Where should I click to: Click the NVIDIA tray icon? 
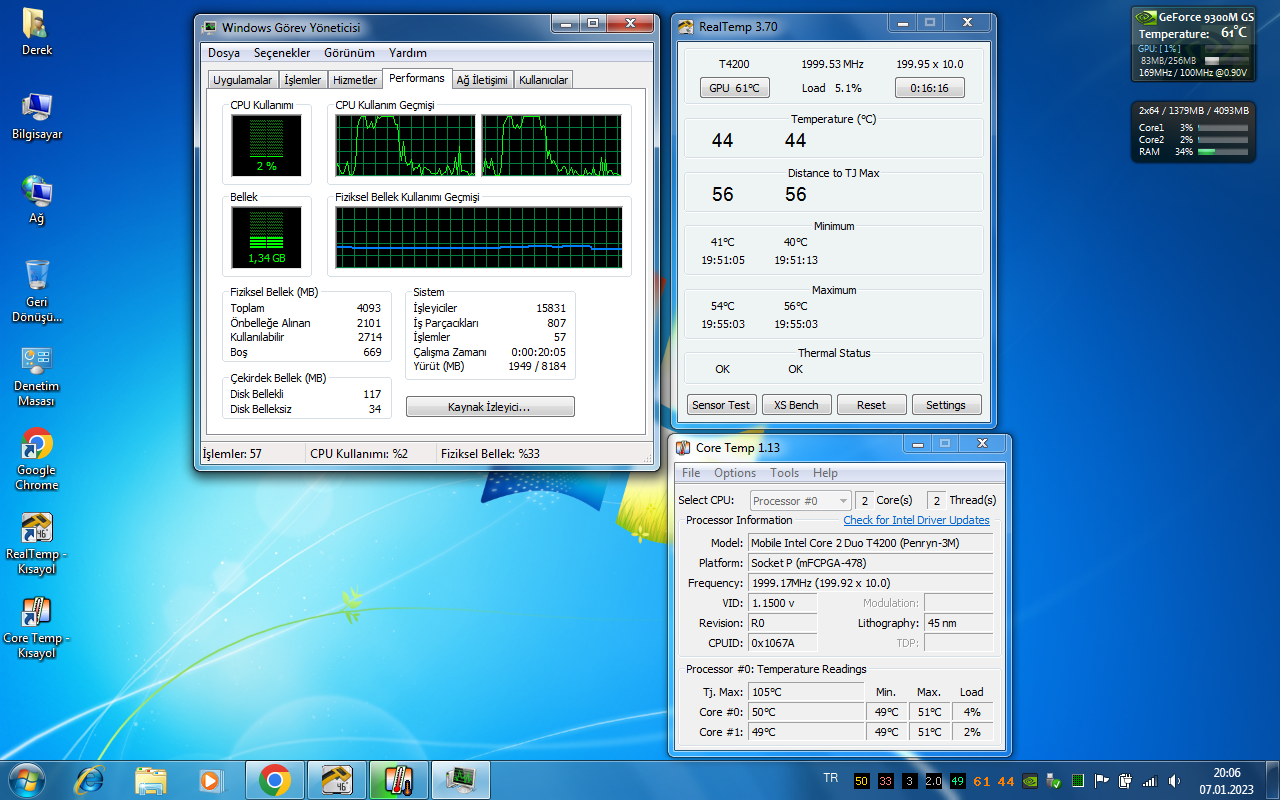coord(1031,781)
